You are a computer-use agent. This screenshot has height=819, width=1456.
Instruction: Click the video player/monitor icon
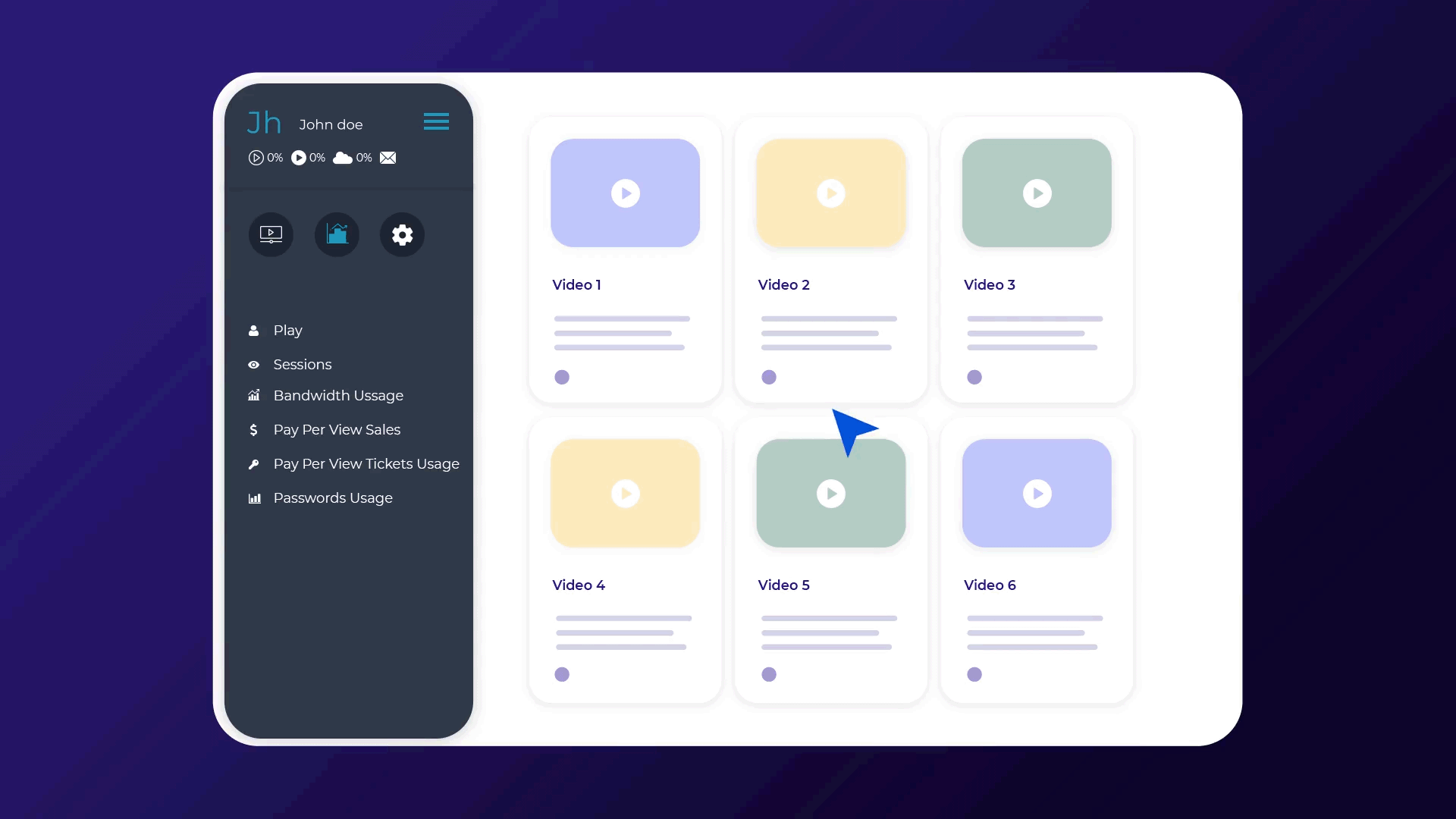[270, 234]
